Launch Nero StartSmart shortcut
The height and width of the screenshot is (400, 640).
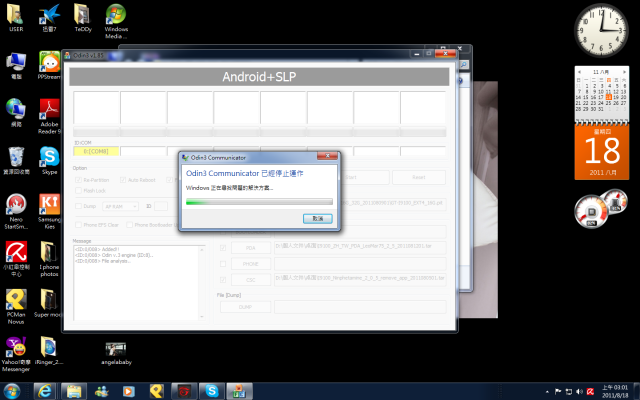pos(16,211)
